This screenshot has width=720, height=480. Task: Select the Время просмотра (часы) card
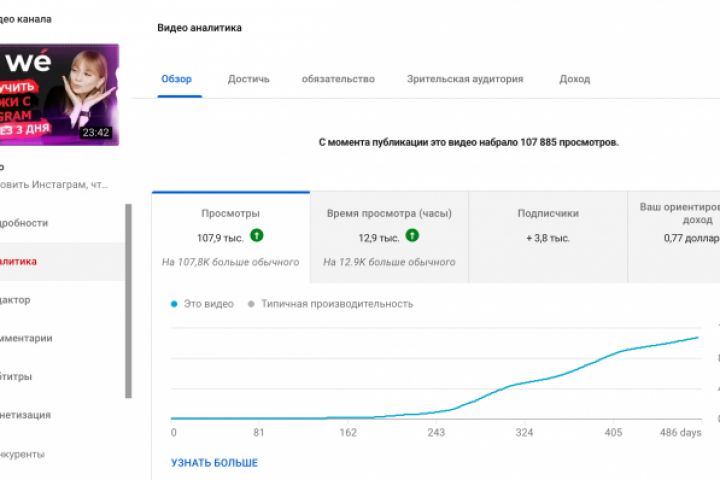(389, 237)
